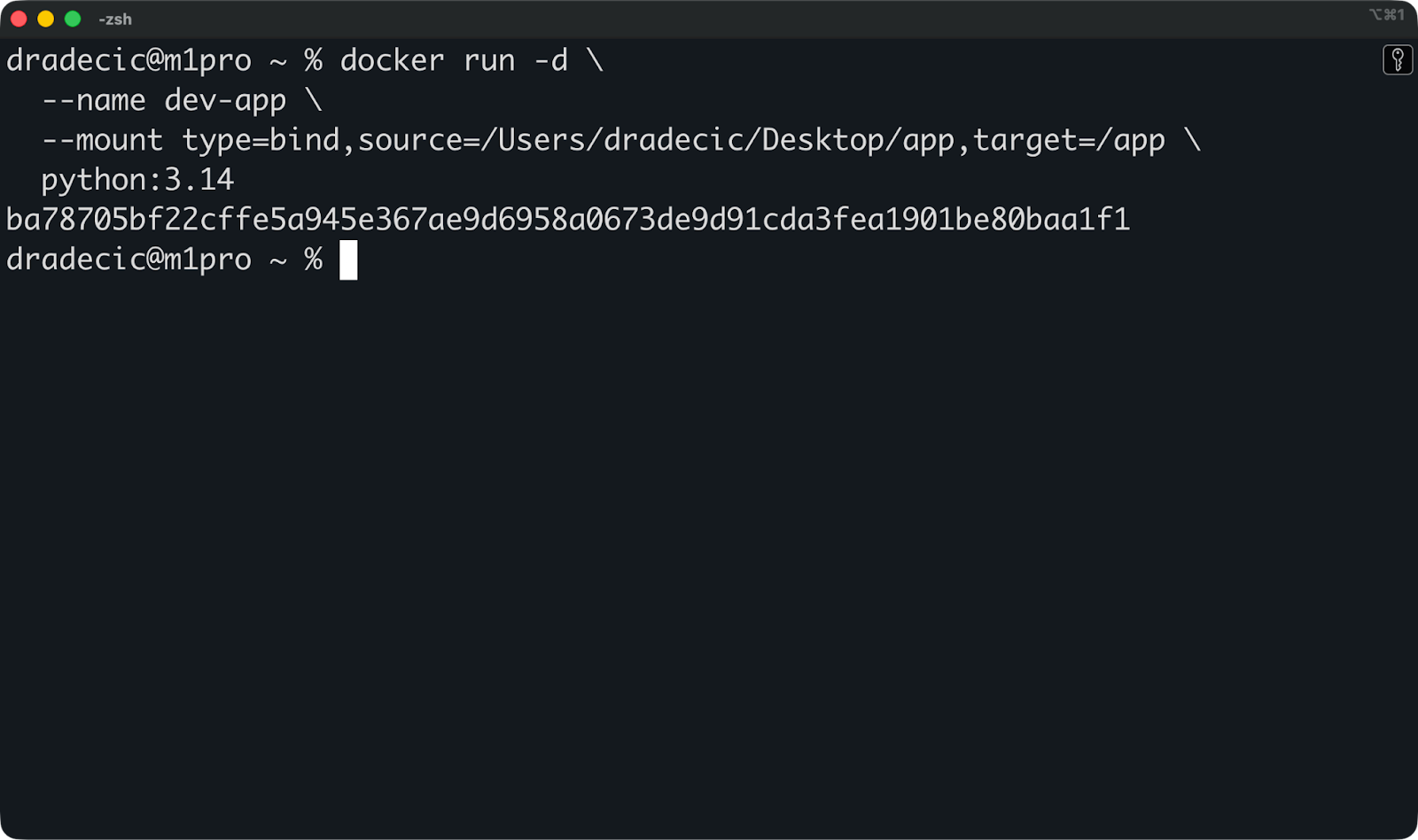The image size is (1418, 840).
Task: Click the python:3.14 image tag
Action: 137,179
